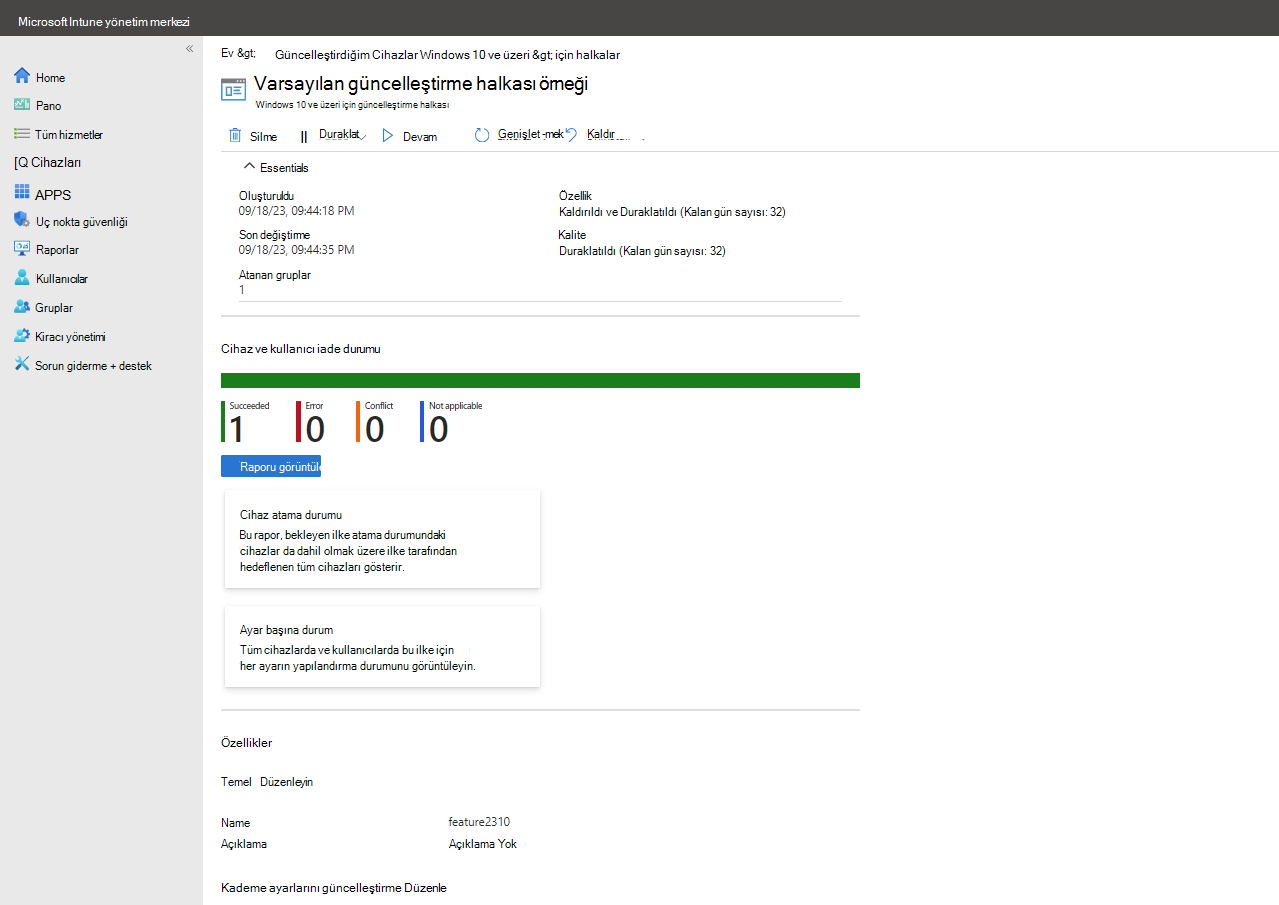Screen dimensions: 1279x905
Task: Click the Not applicable count 0
Action: (x=438, y=429)
